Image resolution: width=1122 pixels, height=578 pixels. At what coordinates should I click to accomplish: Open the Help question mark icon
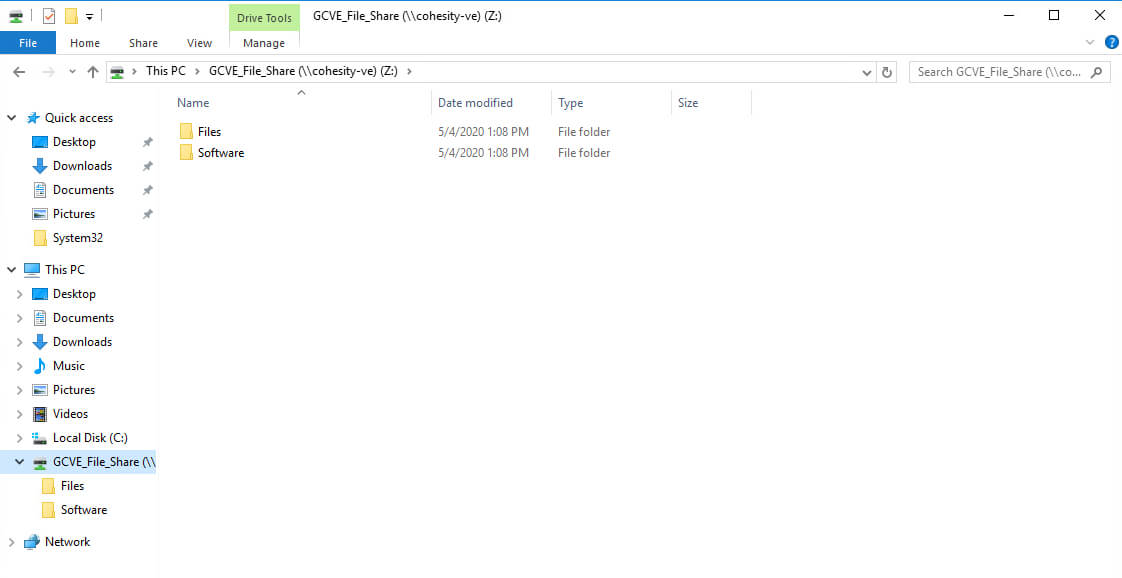pos(1111,42)
